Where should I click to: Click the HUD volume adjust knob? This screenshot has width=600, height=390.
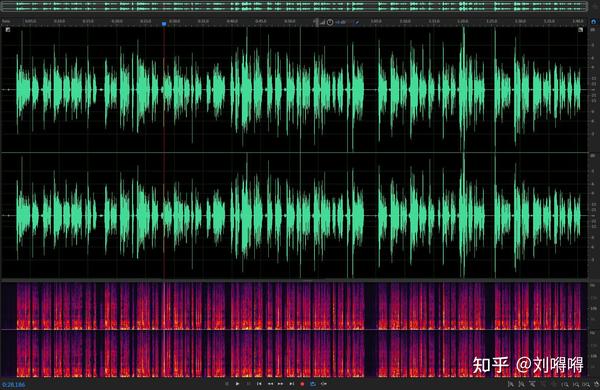click(x=330, y=23)
